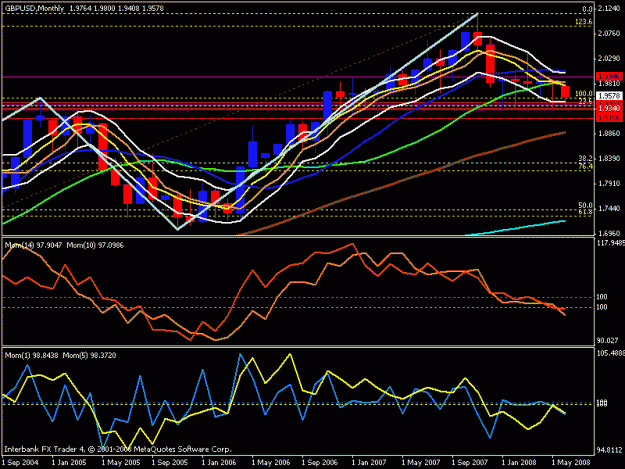Select the red 1.9156 price level tag
Image resolution: width=625 pixels, height=469 pixels.
(609, 118)
